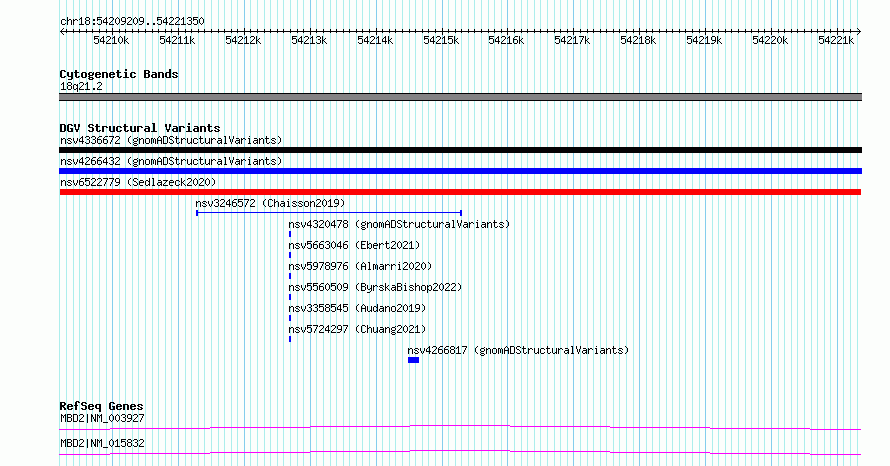Click the Cytogenetic Bands track title
This screenshot has width=890, height=466.
click(x=119, y=74)
